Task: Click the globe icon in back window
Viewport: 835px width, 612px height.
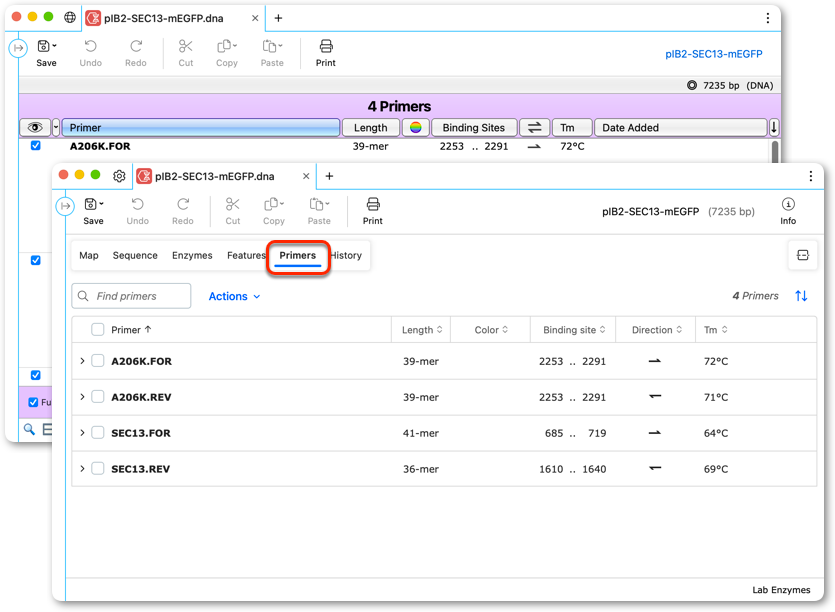Action: [x=70, y=18]
